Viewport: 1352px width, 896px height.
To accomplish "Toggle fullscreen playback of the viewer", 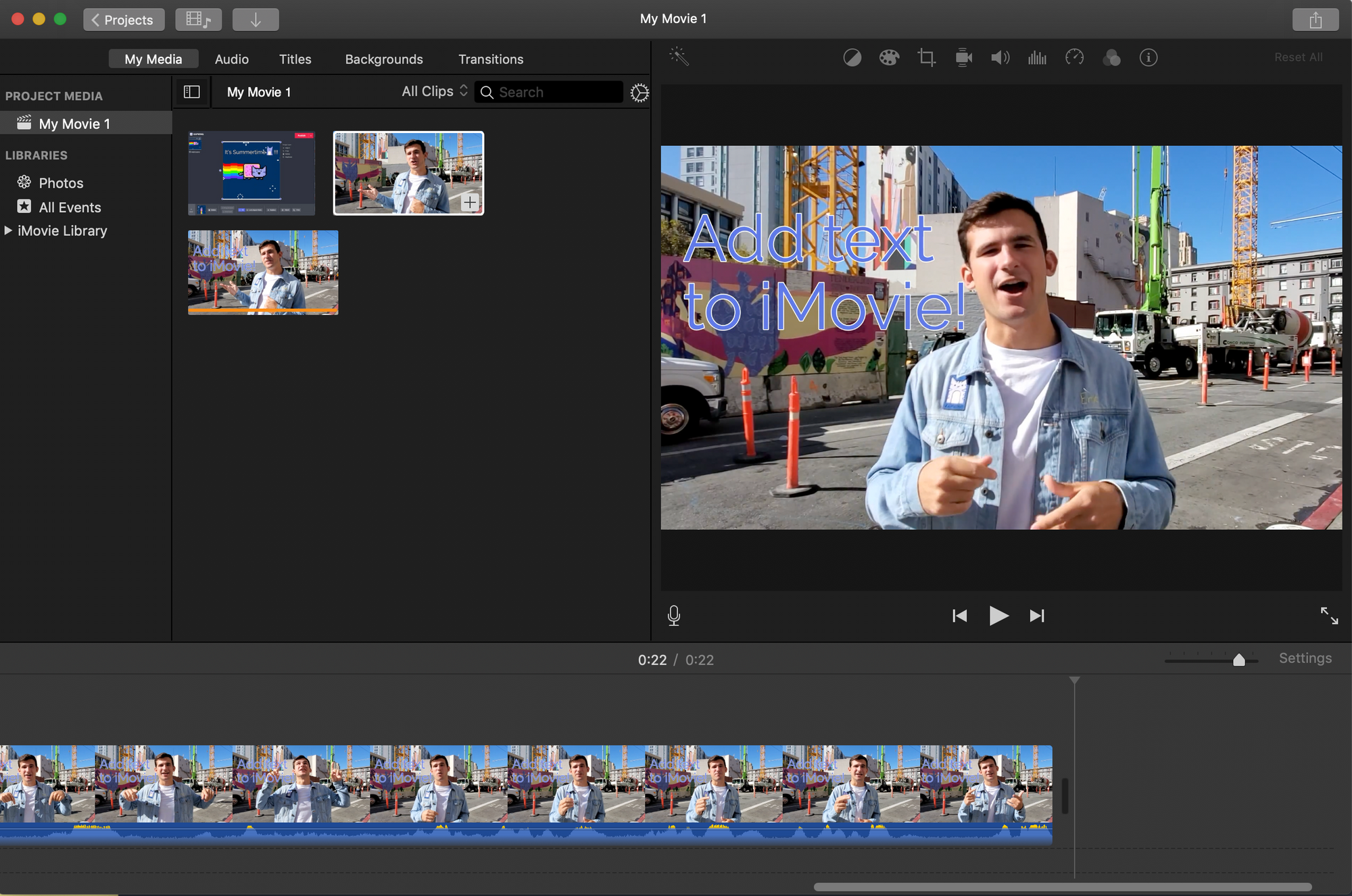I will click(x=1329, y=615).
